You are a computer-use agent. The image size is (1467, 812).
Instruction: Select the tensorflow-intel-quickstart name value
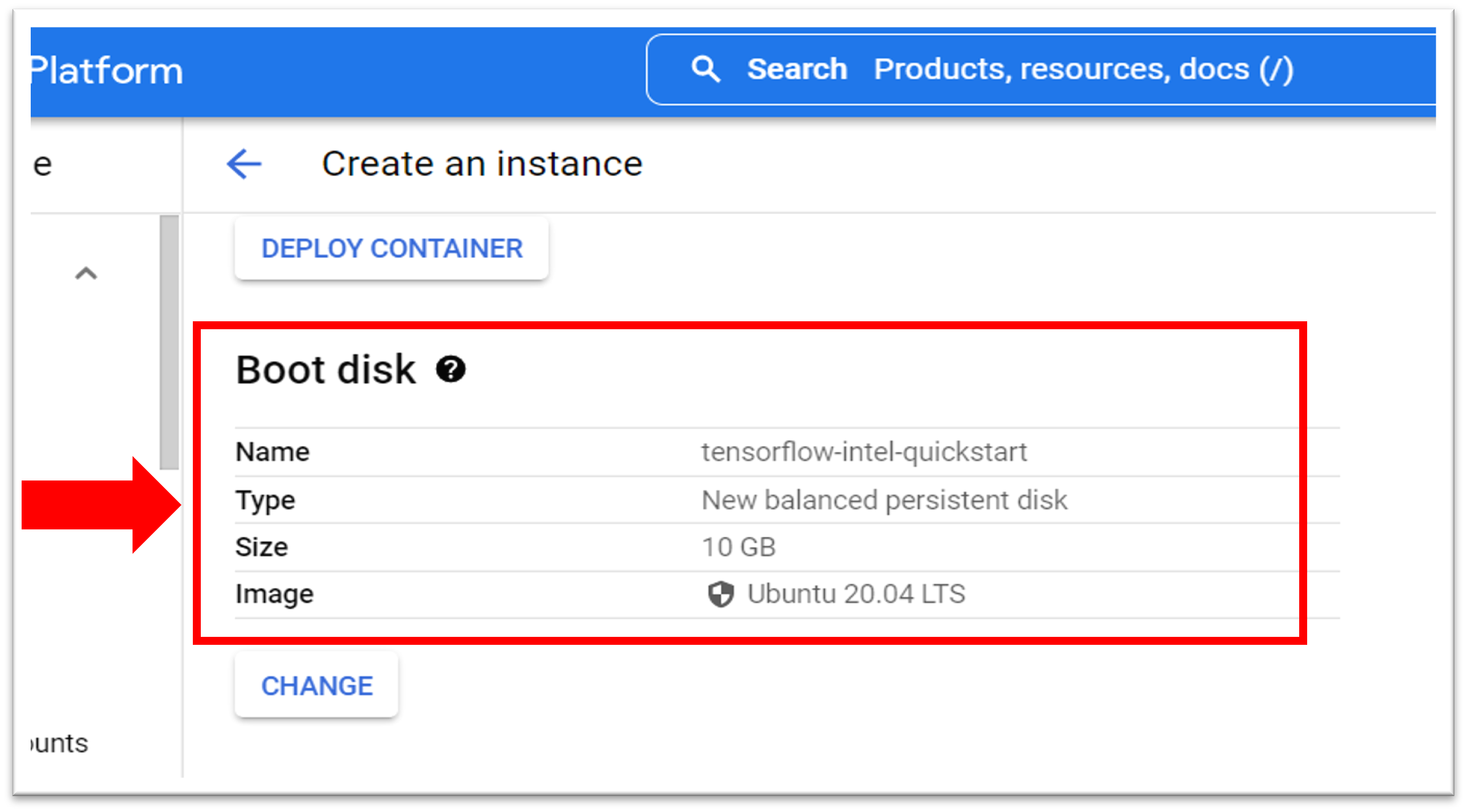click(x=864, y=452)
